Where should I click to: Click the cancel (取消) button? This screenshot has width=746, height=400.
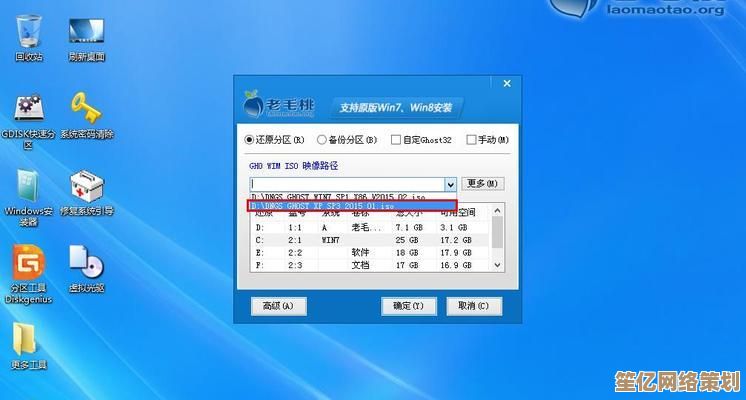click(x=474, y=306)
